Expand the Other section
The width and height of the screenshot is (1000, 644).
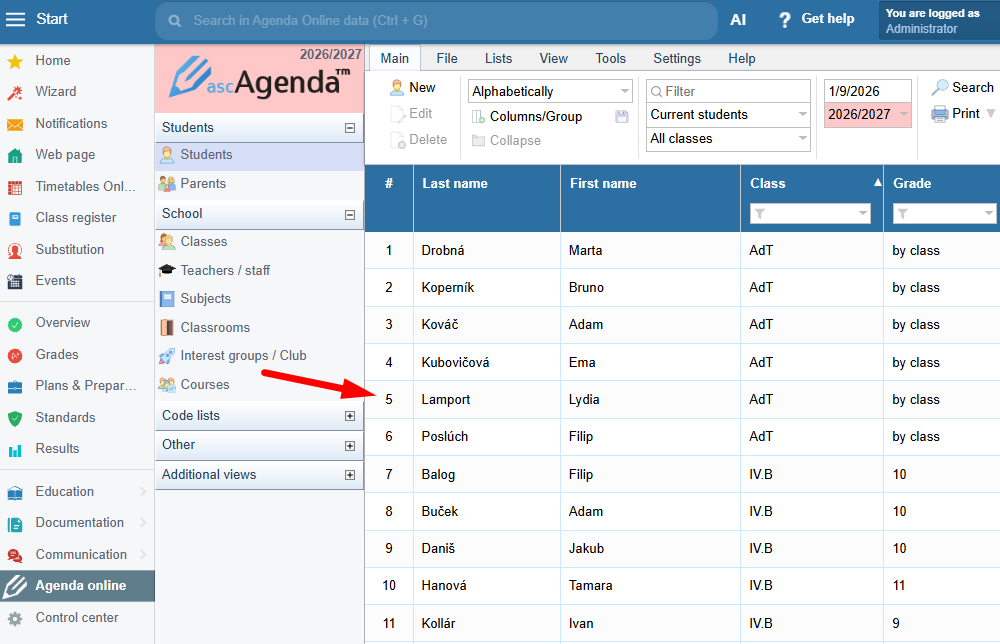pos(349,446)
